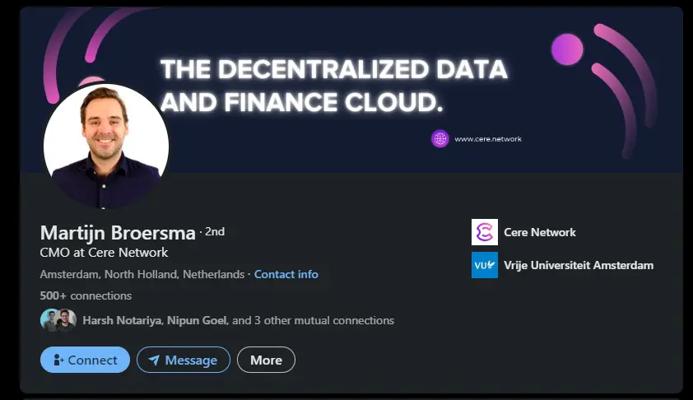Select the Cere Network company name
The image size is (693, 400).
(540, 232)
